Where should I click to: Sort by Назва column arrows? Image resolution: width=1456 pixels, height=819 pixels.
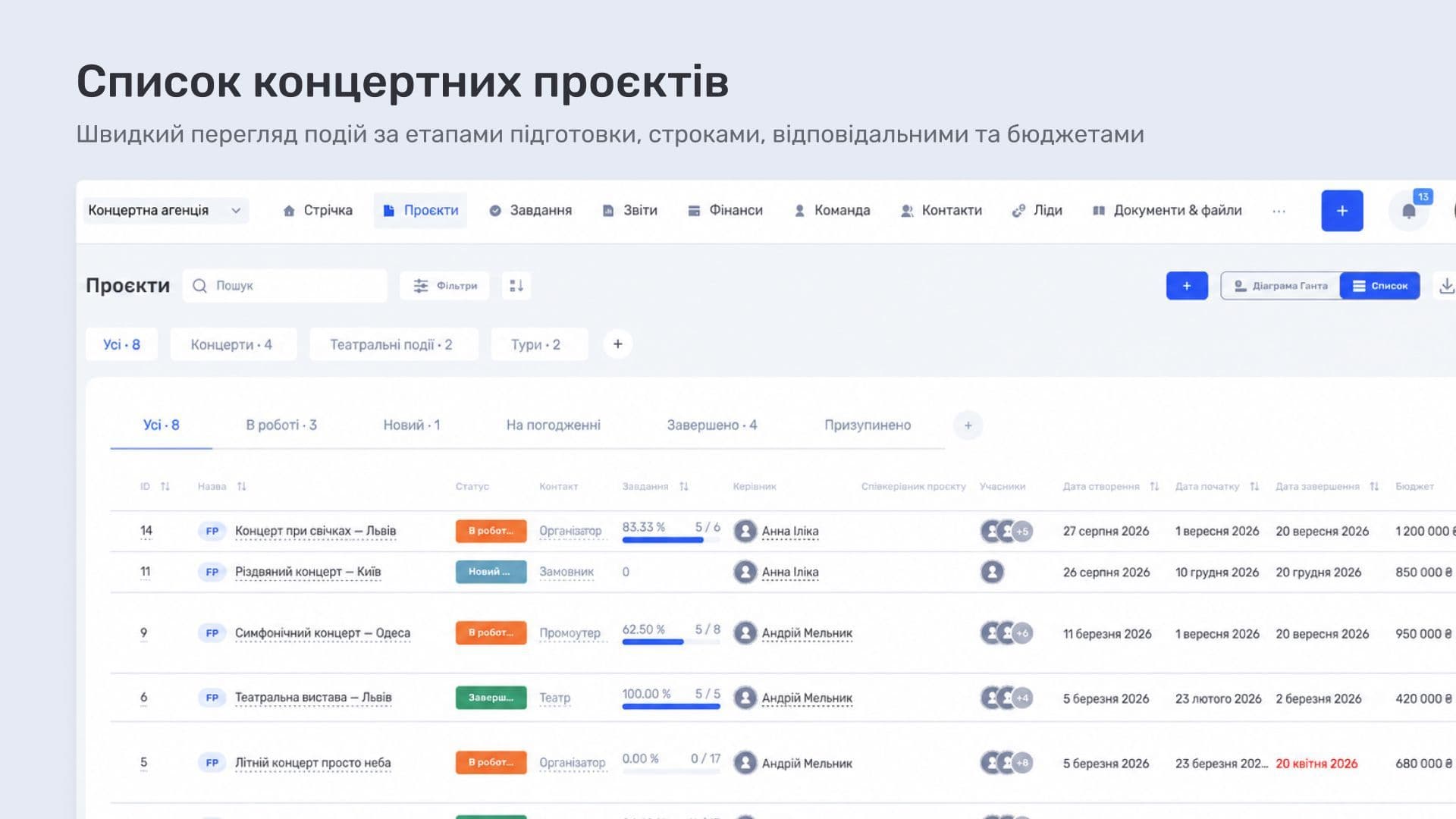(x=241, y=487)
